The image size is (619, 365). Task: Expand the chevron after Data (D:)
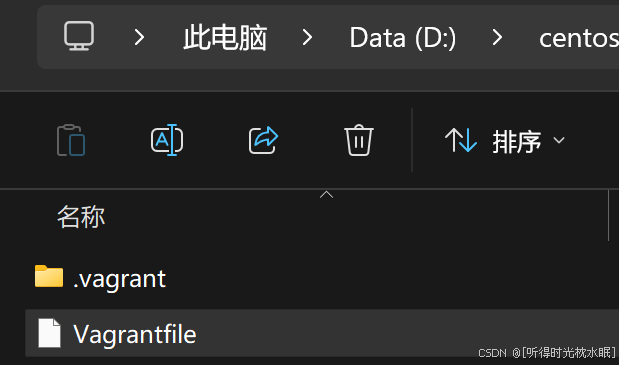497,37
